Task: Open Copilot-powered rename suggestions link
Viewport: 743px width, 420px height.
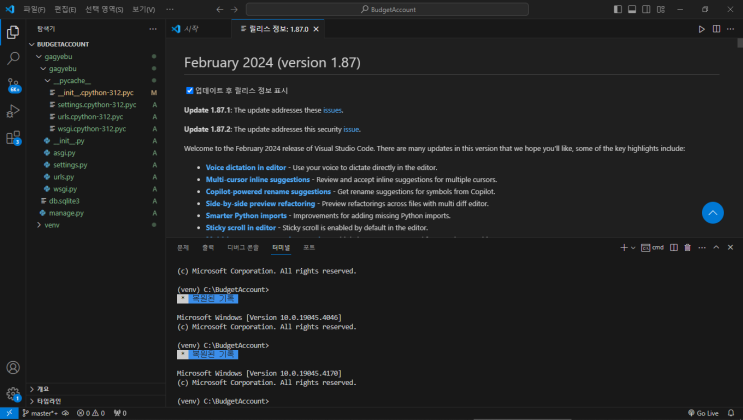Action: [x=268, y=192]
